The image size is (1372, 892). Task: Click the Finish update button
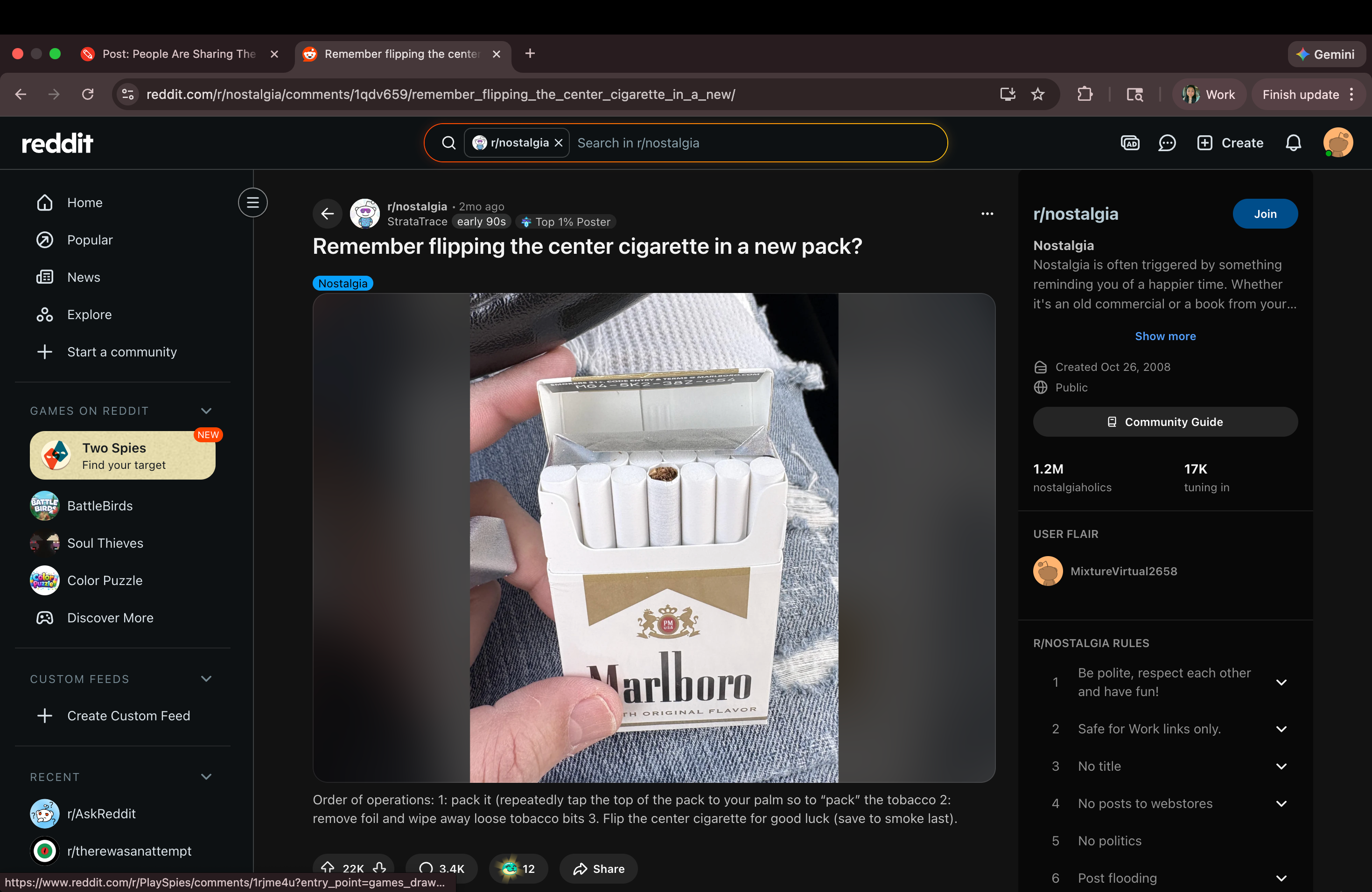pos(1301,95)
